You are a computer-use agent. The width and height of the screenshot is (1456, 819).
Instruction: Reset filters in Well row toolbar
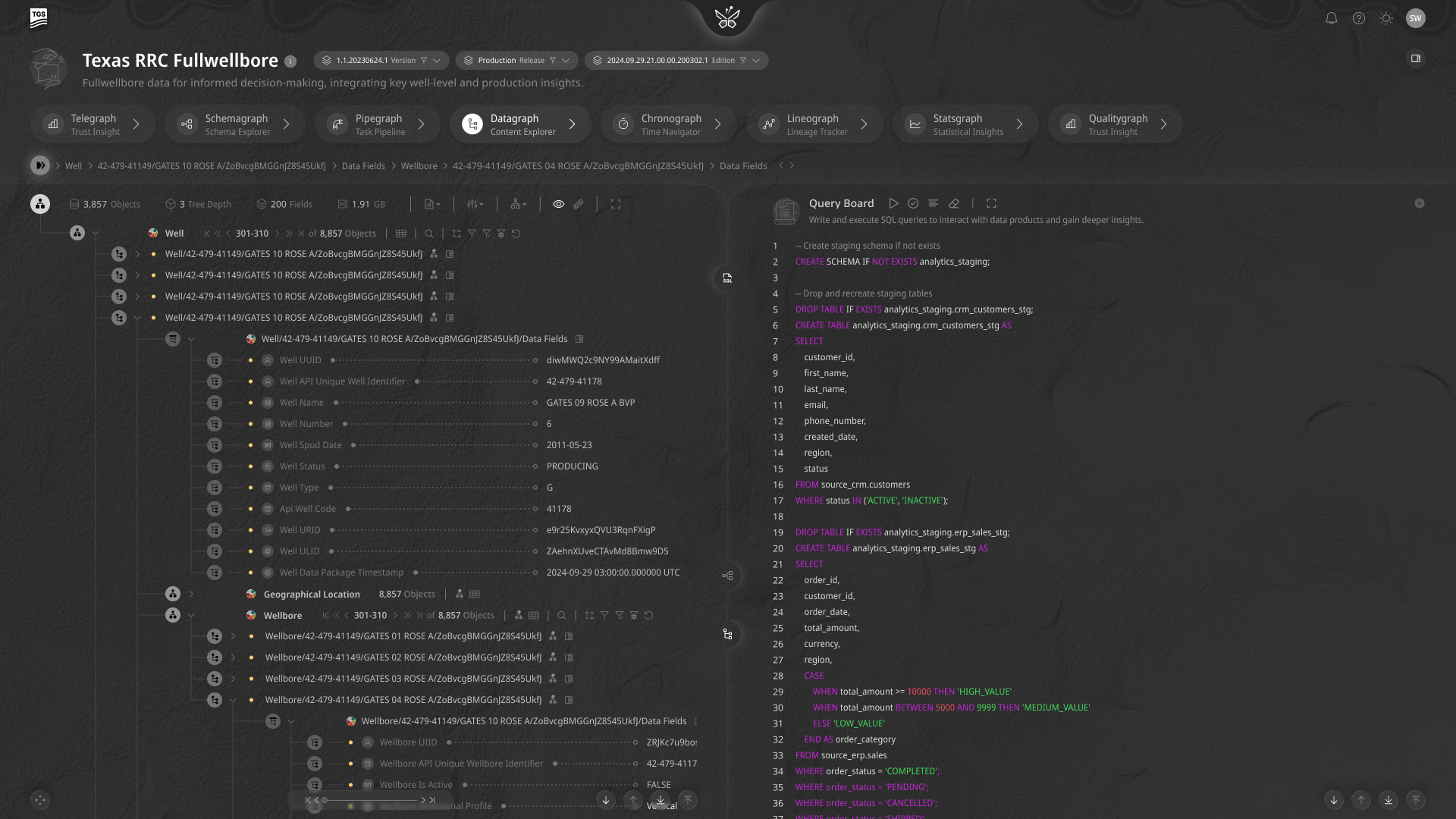[516, 234]
